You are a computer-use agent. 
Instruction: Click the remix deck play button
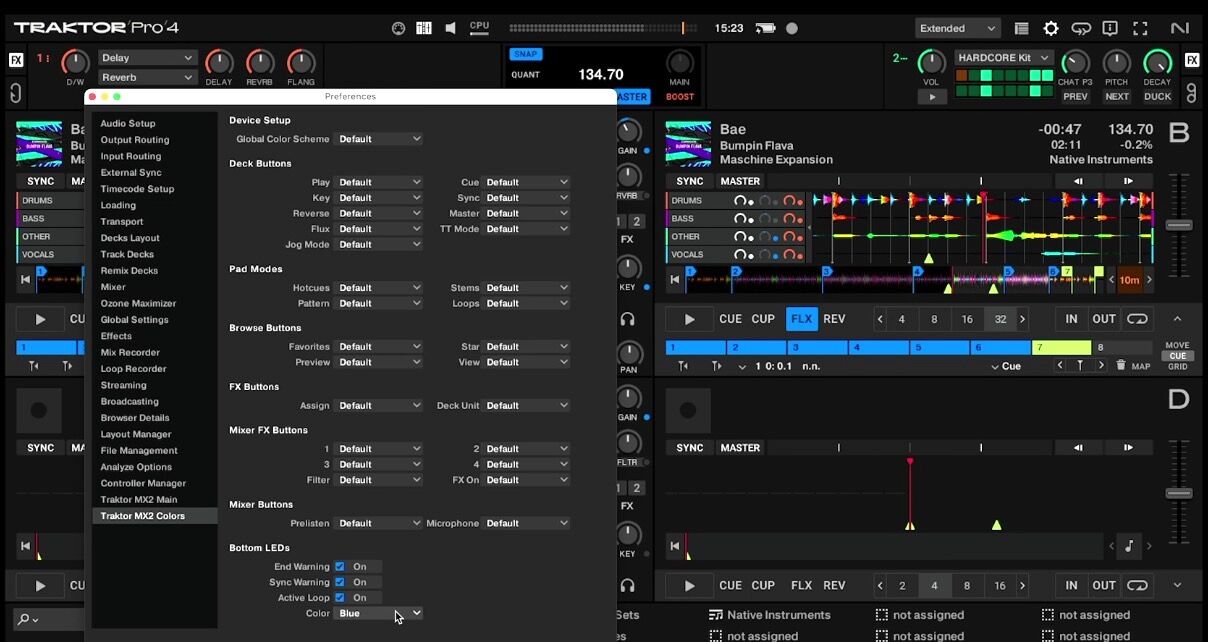coord(932,97)
